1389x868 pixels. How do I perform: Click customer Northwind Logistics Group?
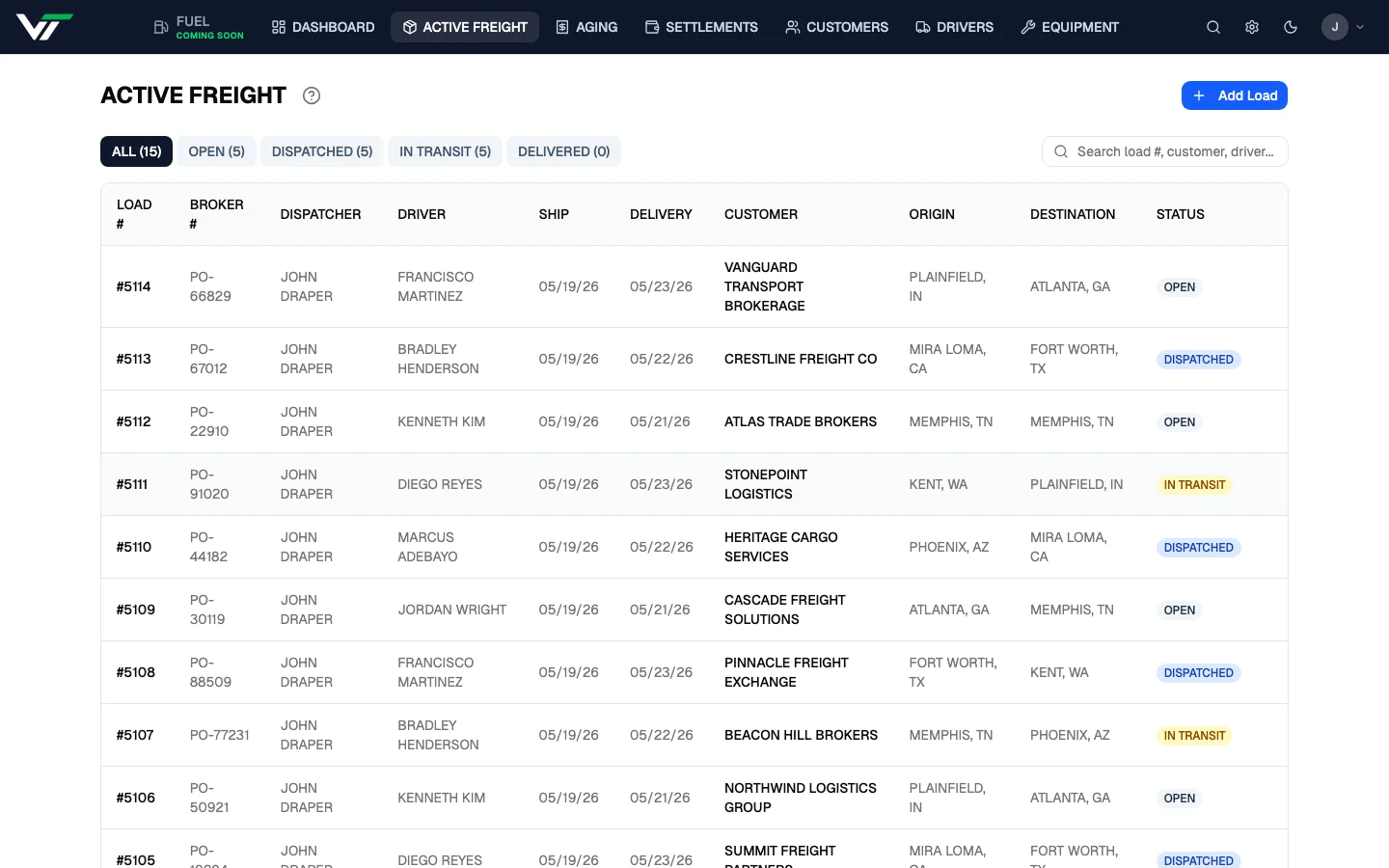801,798
